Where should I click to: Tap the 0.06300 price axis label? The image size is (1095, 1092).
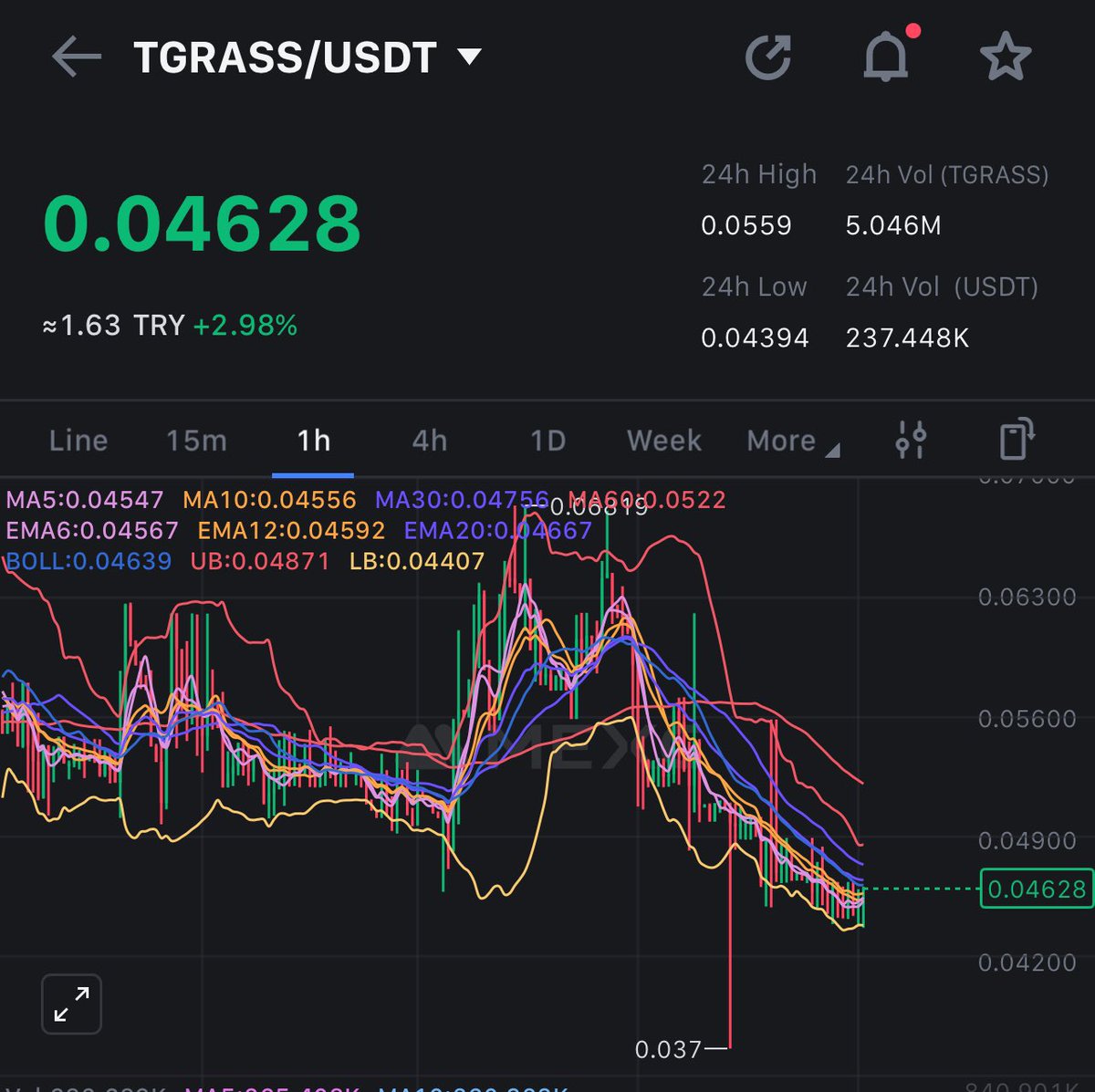(1027, 598)
